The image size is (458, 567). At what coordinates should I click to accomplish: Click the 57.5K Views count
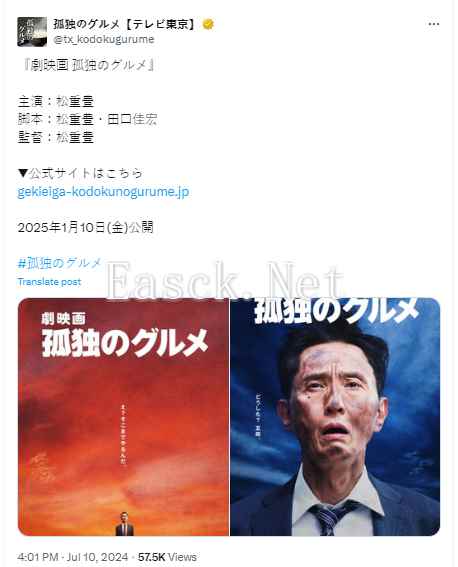[167, 557]
